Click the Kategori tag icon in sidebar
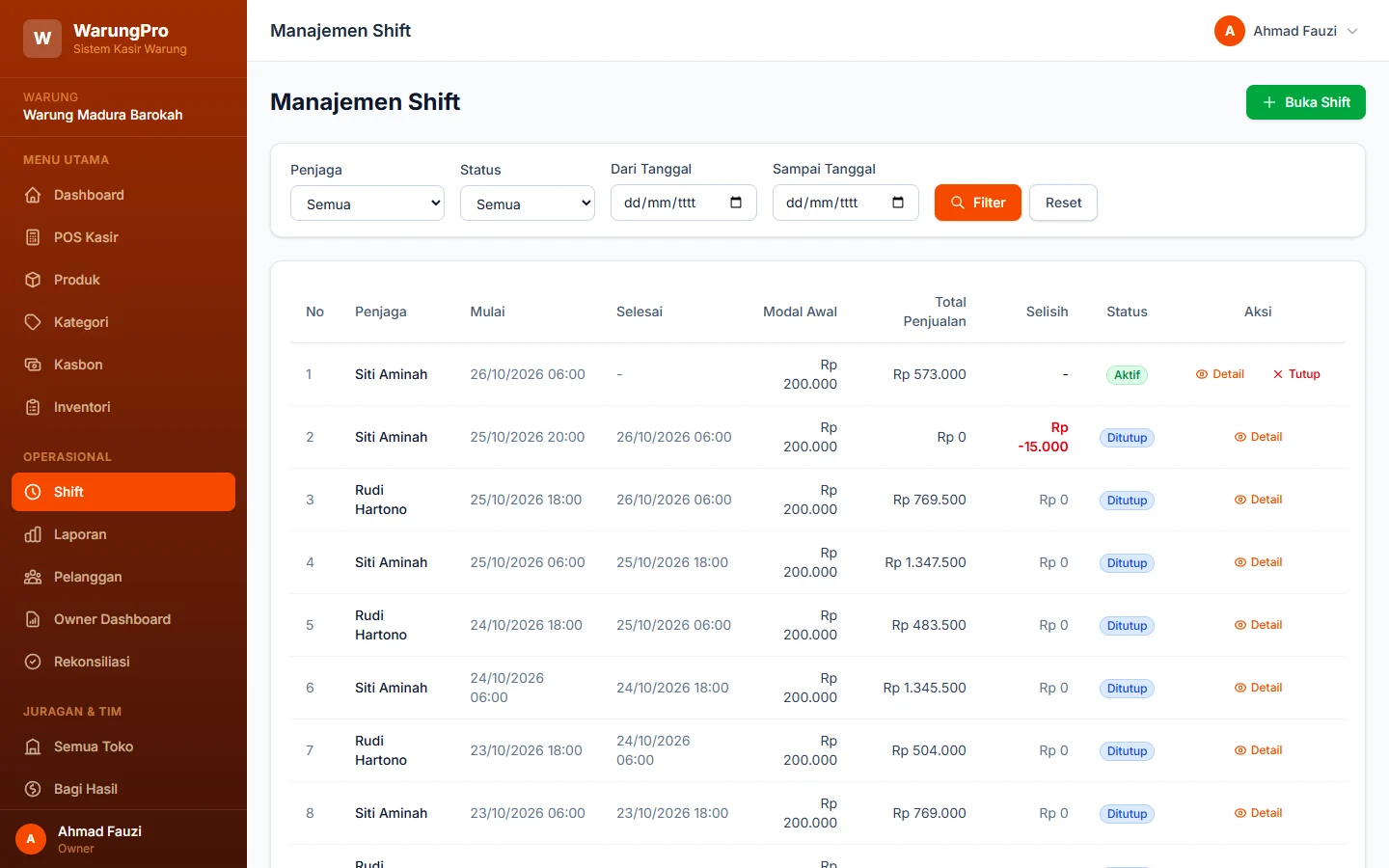This screenshot has width=1389, height=868. coord(33,322)
